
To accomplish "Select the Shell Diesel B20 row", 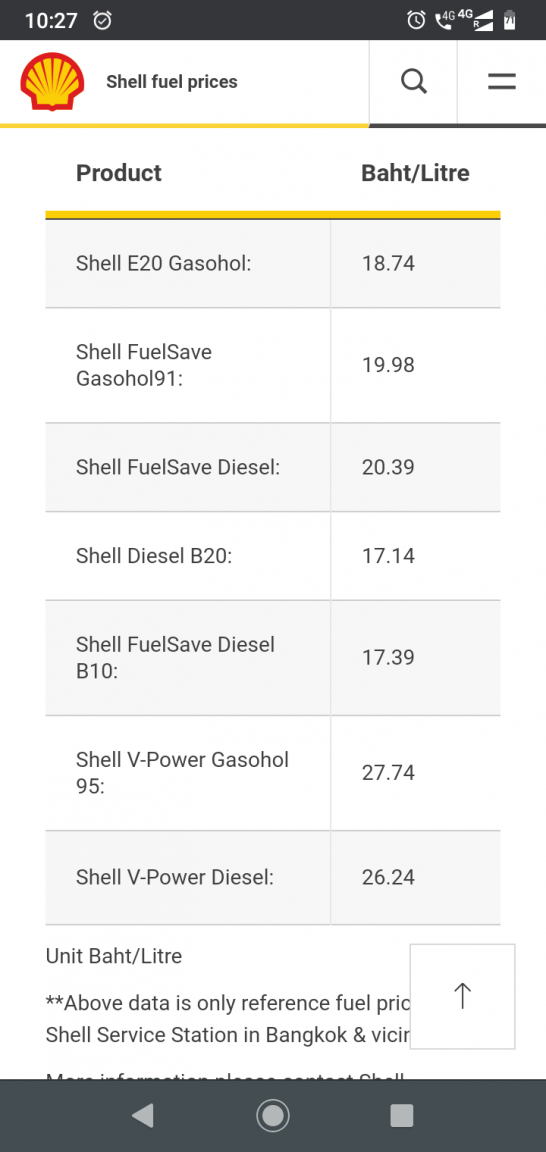I will click(273, 555).
